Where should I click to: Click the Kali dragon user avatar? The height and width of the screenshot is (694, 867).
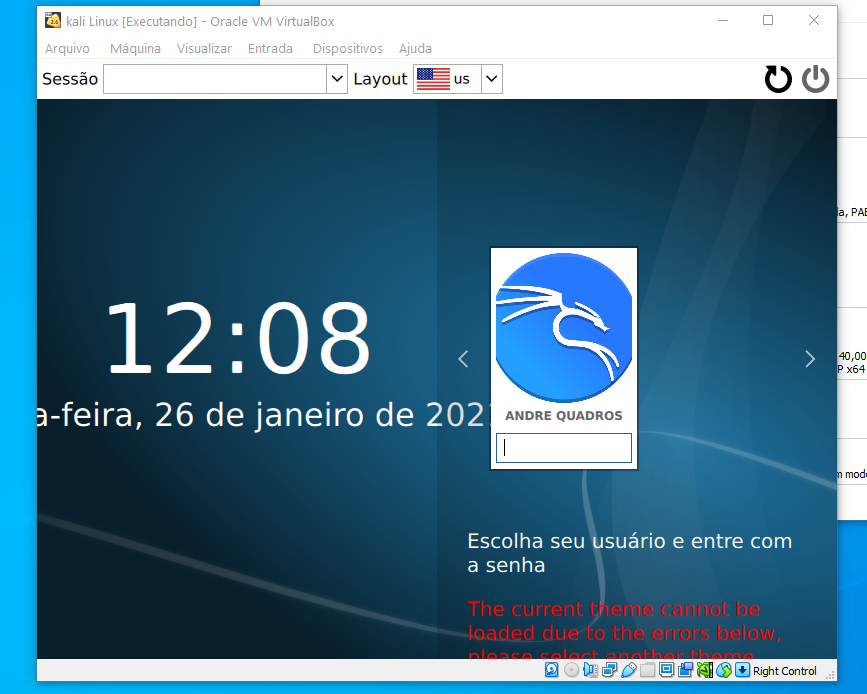[564, 327]
